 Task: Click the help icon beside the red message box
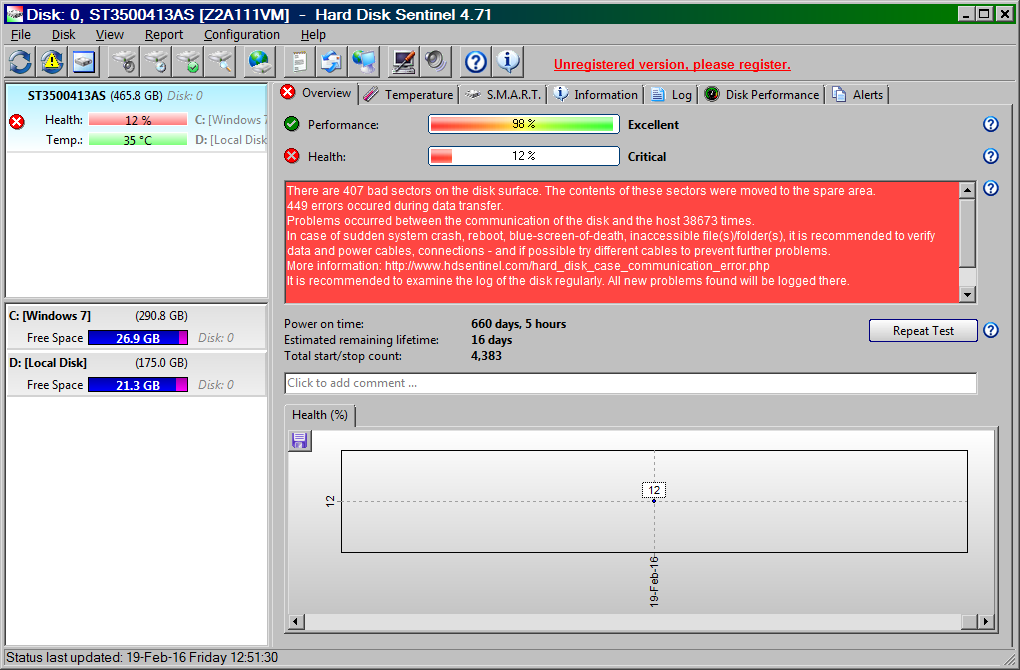(991, 188)
